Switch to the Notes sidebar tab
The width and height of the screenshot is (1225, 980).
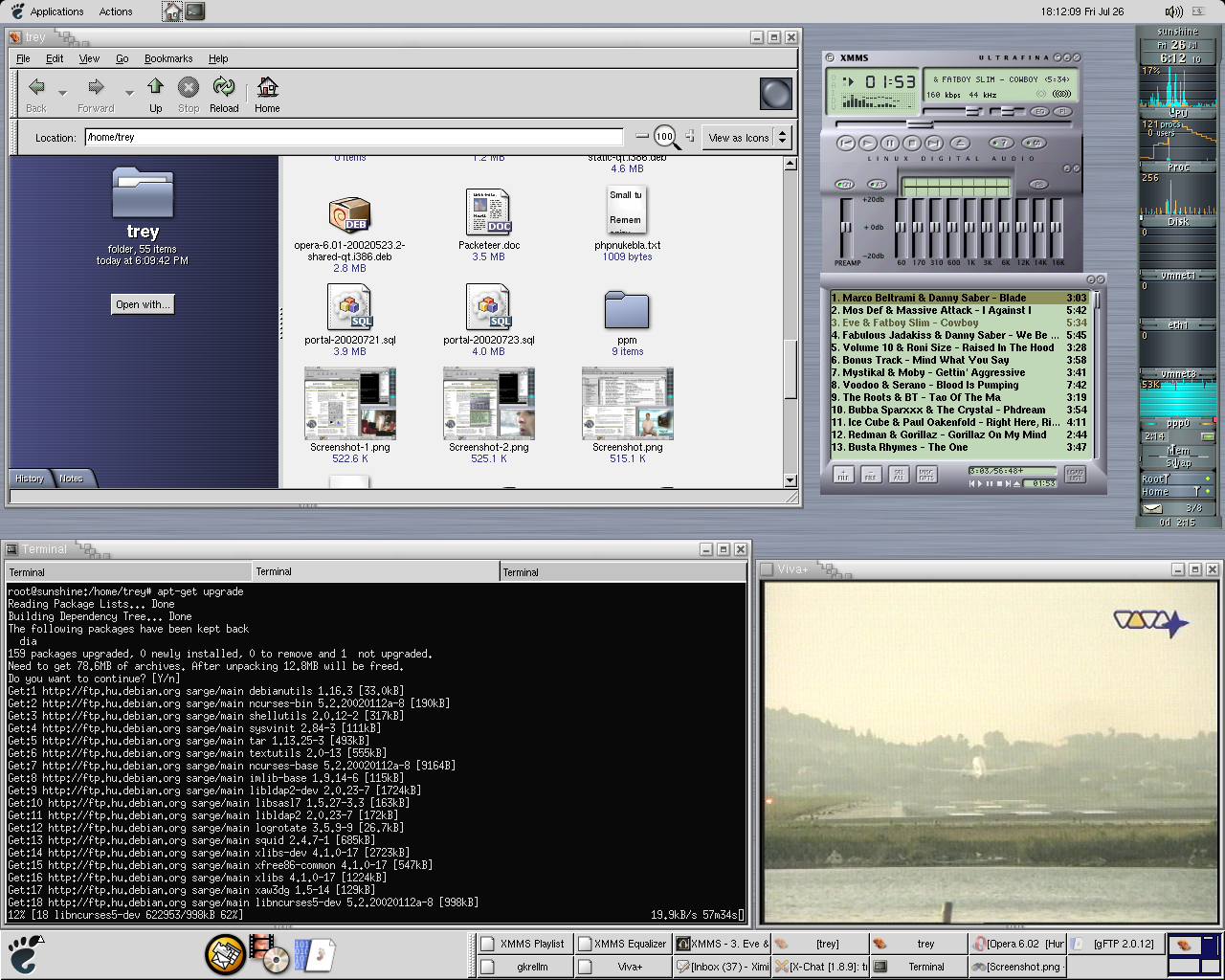[71, 479]
